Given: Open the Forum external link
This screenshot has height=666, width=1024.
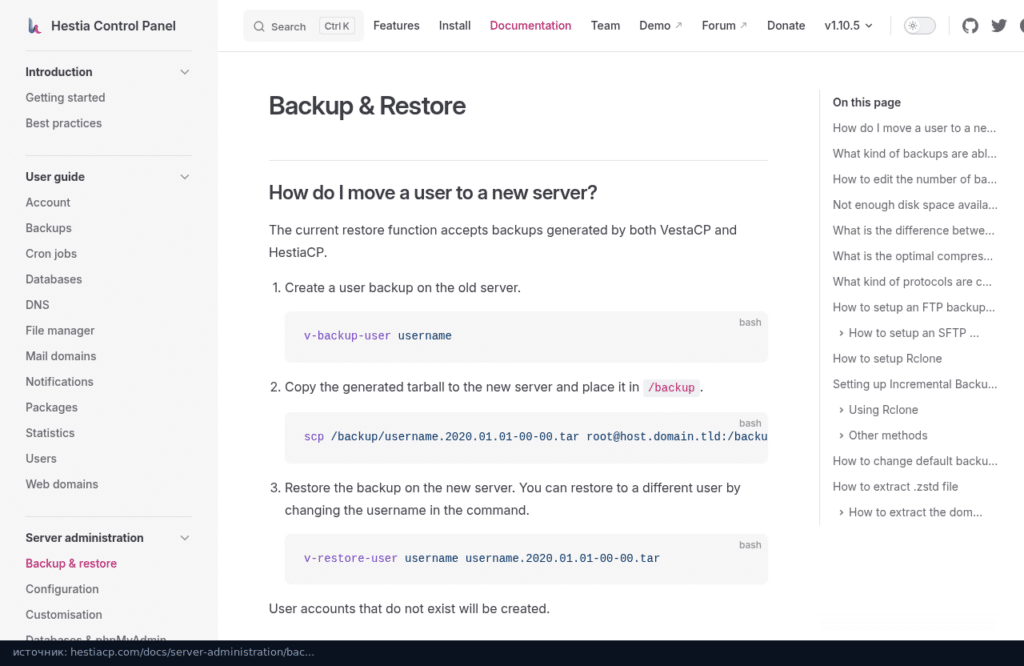Looking at the screenshot, I should pos(724,25).
